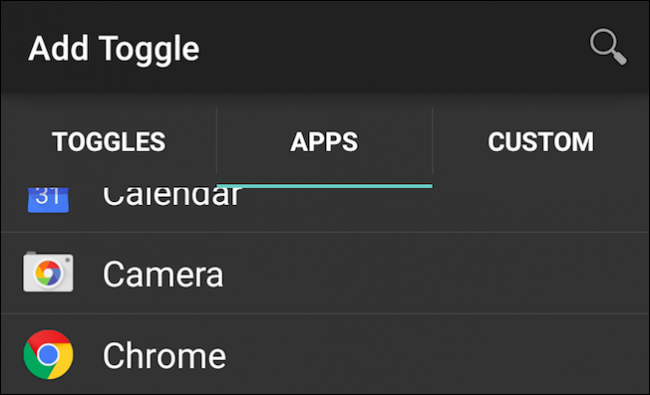The image size is (650, 395).
Task: Click the blue center of the Chrome logo
Action: click(49, 354)
